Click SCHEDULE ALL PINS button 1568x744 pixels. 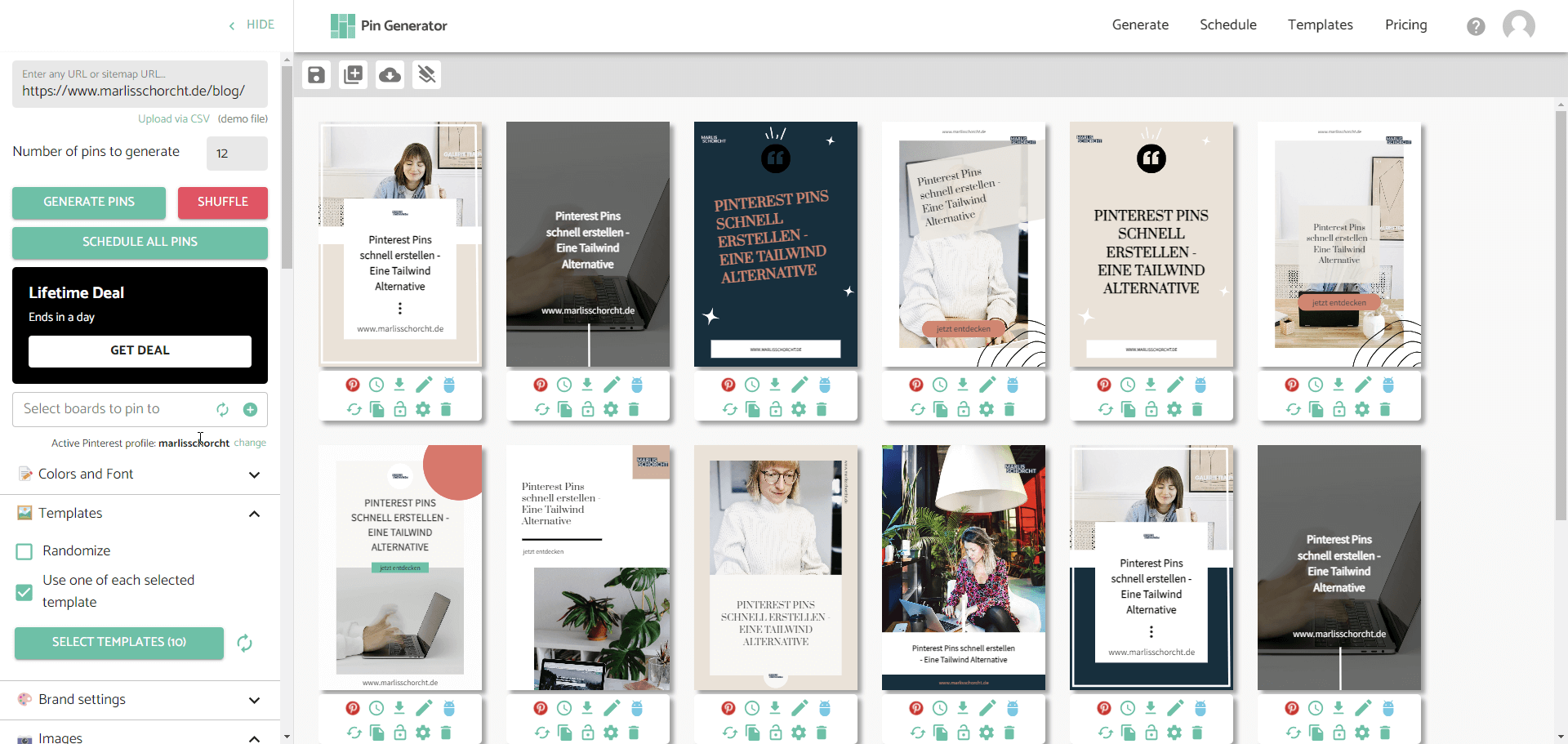tap(140, 243)
